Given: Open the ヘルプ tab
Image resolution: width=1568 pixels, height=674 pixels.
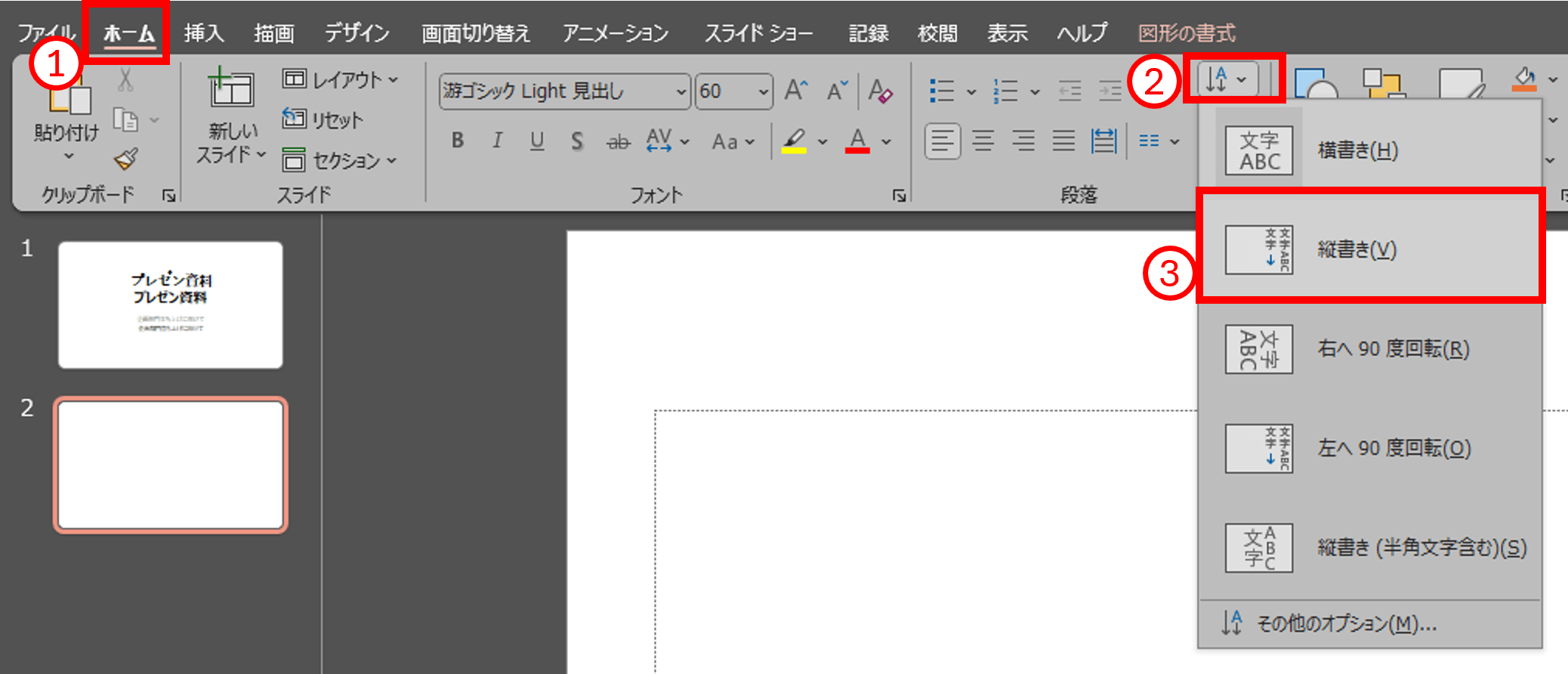Looking at the screenshot, I should pyautogui.click(x=1082, y=33).
